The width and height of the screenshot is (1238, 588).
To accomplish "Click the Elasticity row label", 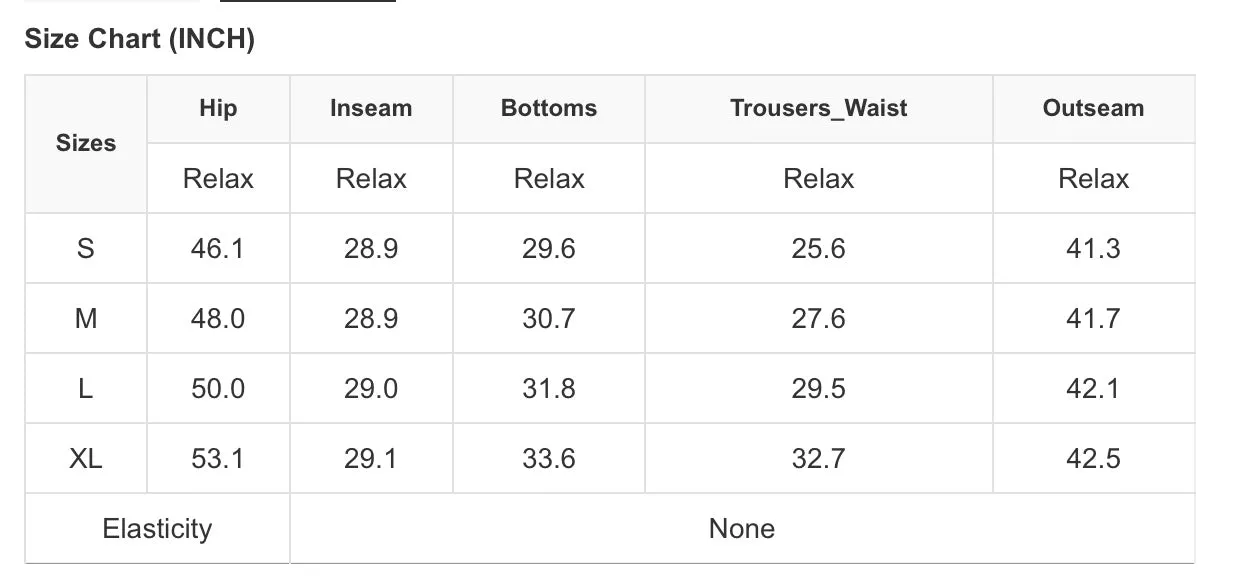I will (x=157, y=528).
